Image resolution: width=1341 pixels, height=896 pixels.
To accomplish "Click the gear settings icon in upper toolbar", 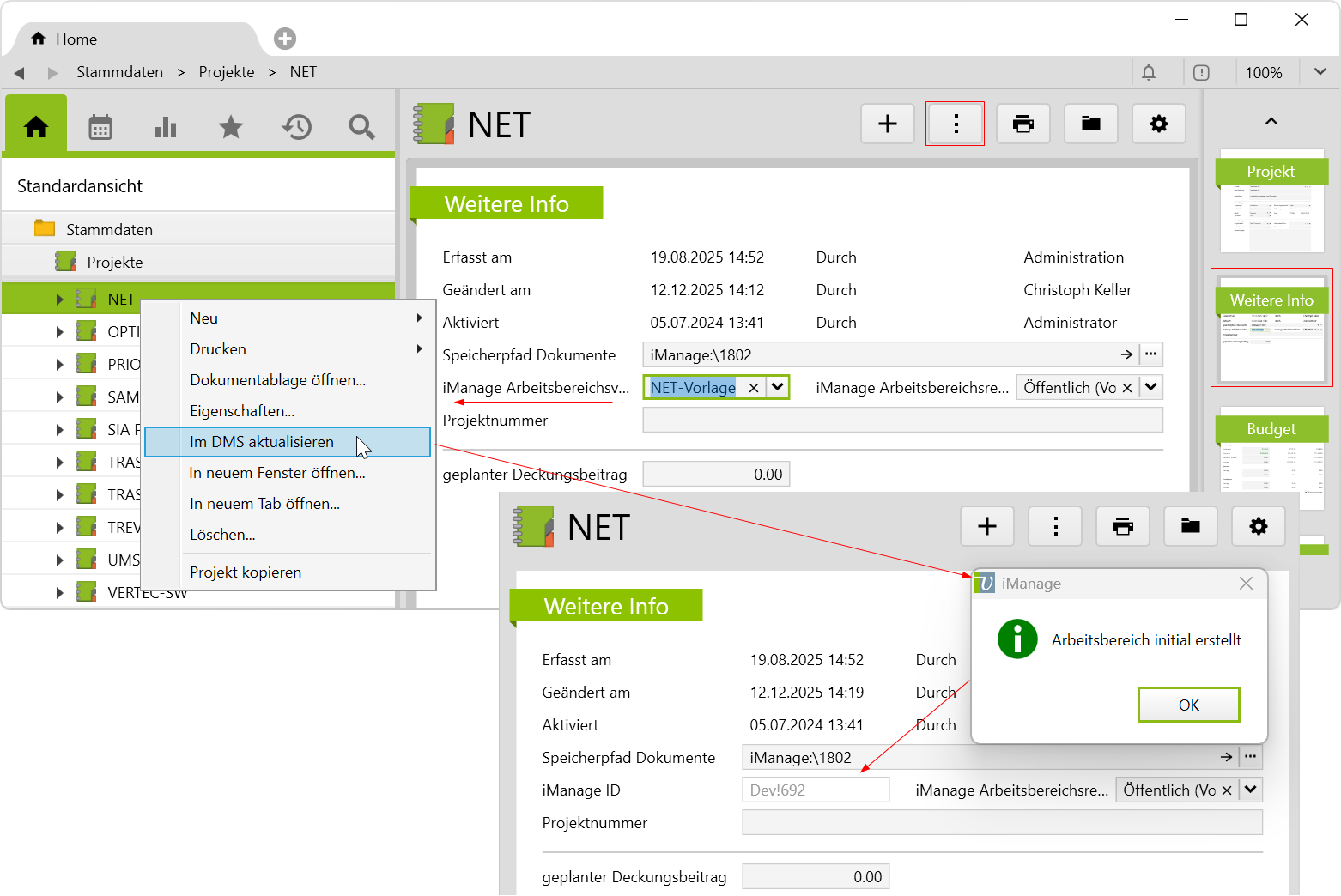I will (1158, 124).
